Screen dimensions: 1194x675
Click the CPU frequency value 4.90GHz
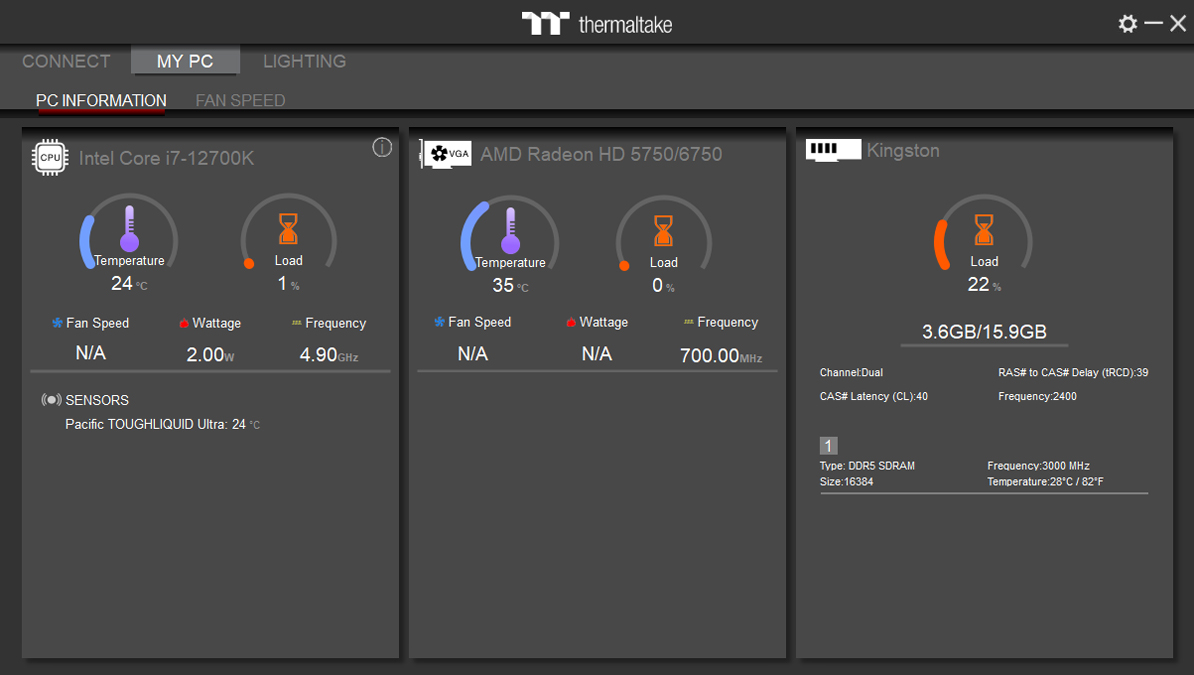[329, 354]
